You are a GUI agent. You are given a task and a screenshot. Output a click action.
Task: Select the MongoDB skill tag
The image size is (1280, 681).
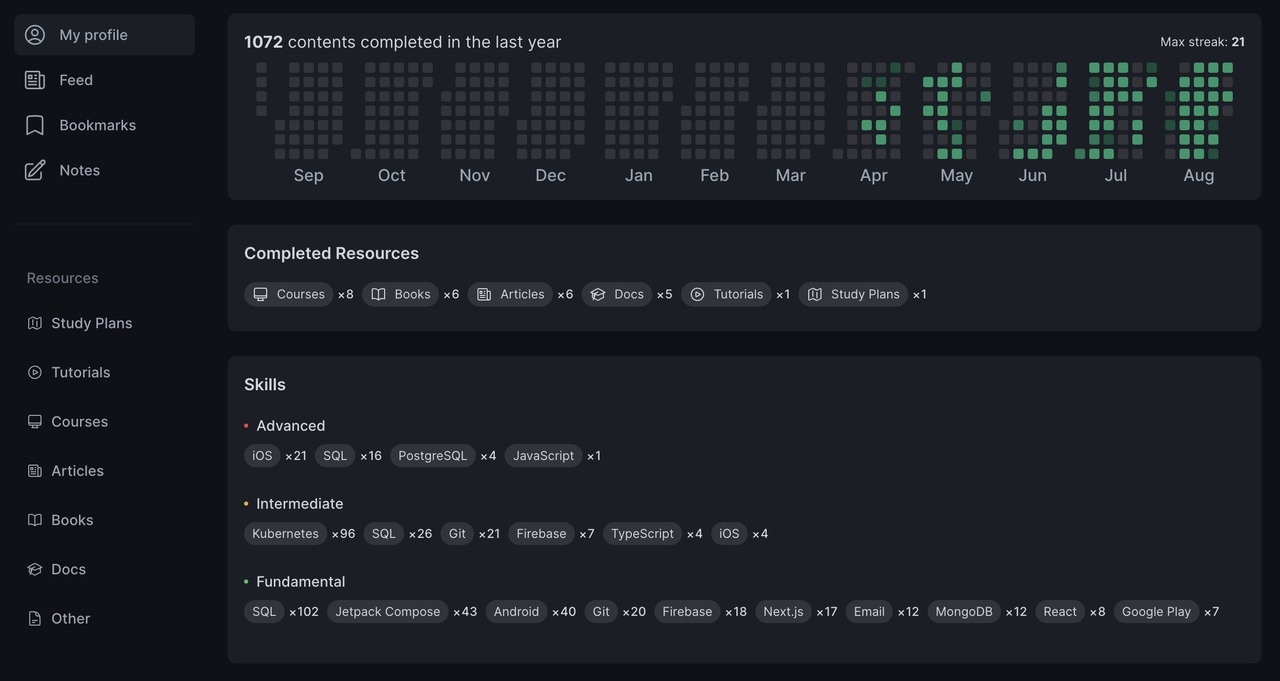click(964, 612)
